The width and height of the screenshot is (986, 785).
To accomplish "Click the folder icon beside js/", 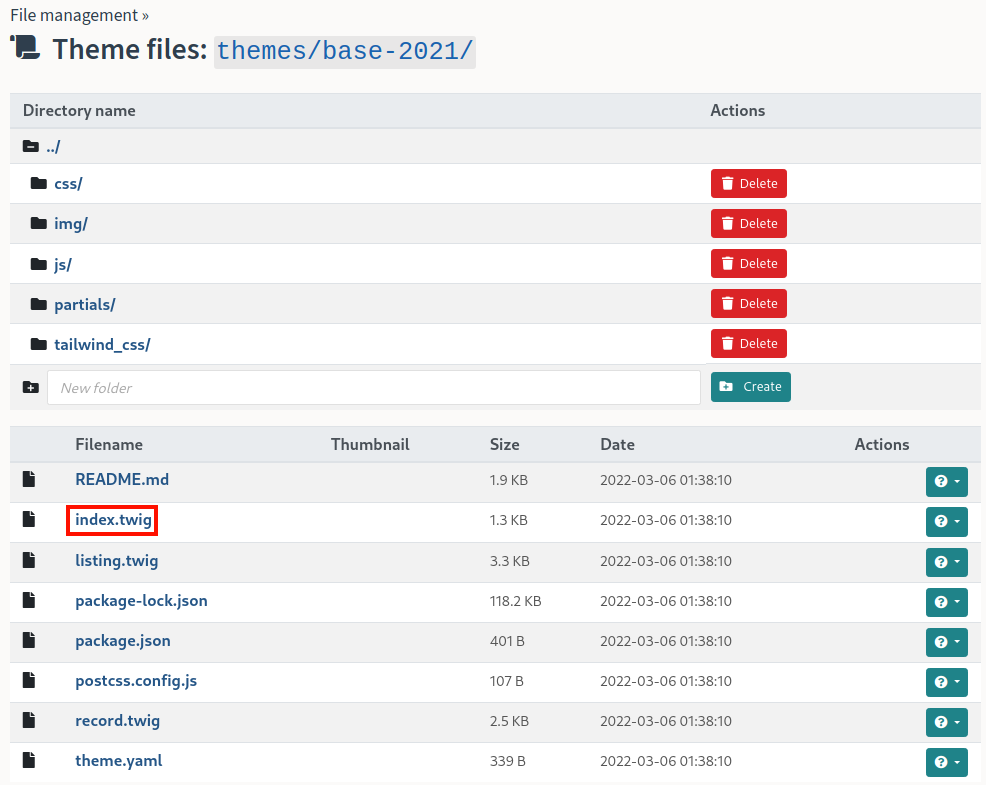I will (x=39, y=264).
